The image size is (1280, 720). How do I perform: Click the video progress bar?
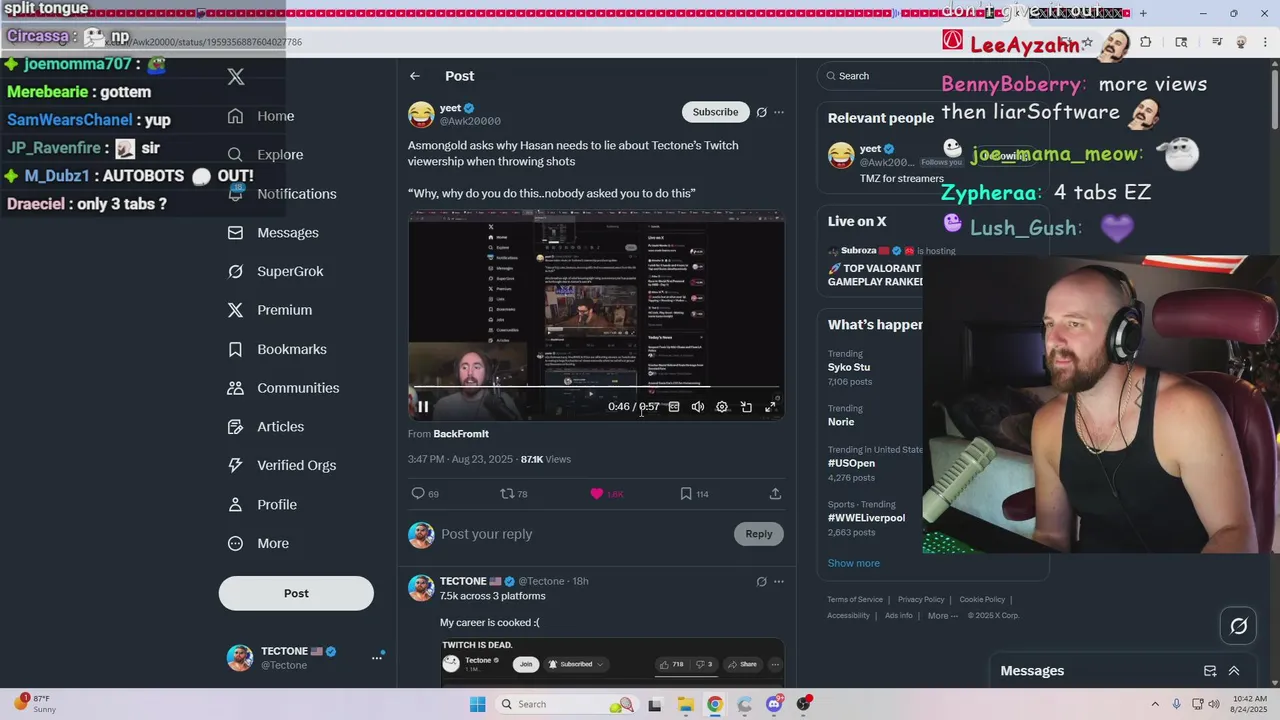coord(596,386)
